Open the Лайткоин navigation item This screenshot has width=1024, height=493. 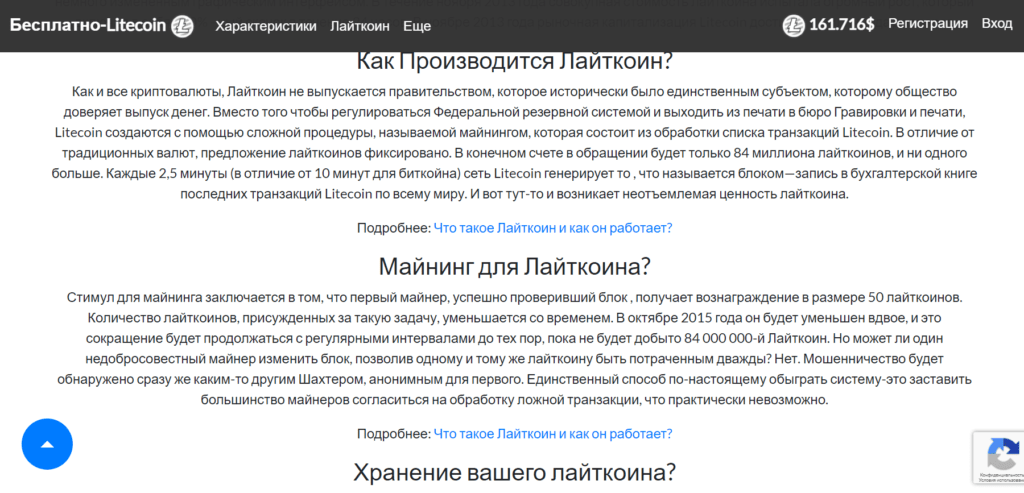click(x=360, y=26)
